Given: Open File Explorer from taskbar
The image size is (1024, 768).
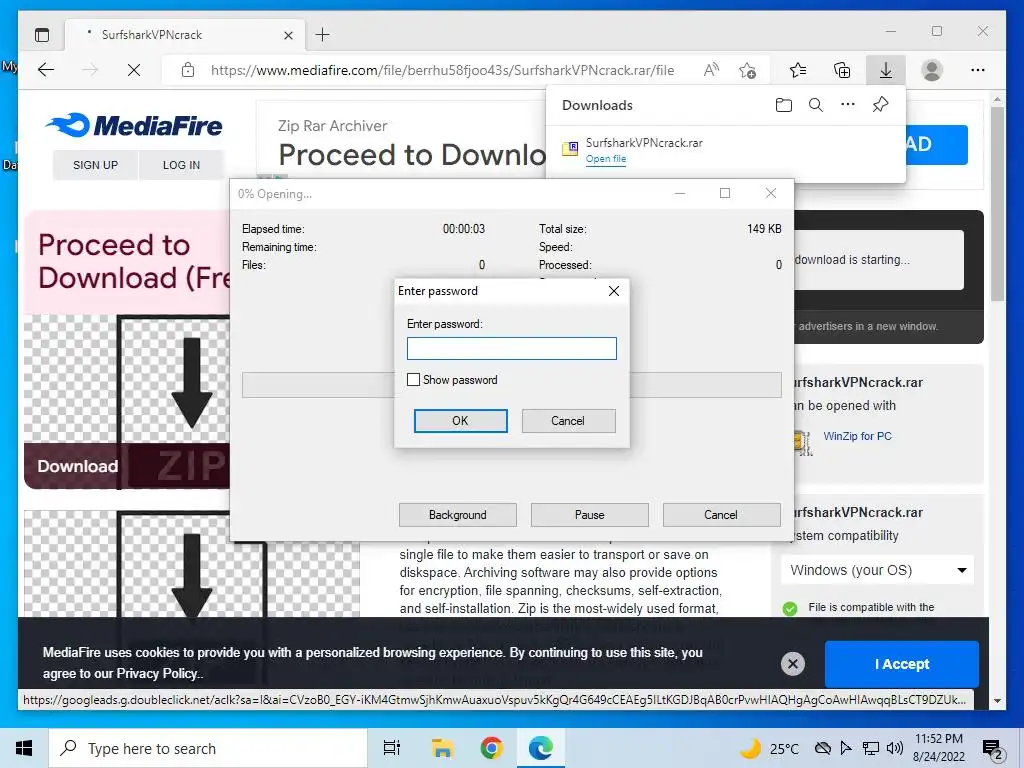Looking at the screenshot, I should 442,748.
